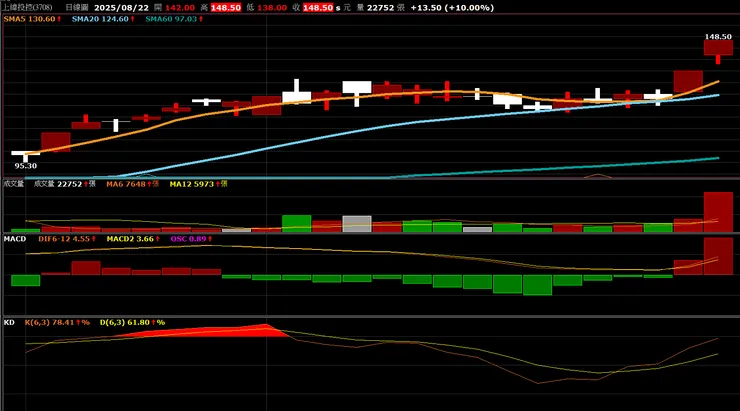Select the SMA60 97.03 legend
The width and height of the screenshot is (740, 411).
174,19
